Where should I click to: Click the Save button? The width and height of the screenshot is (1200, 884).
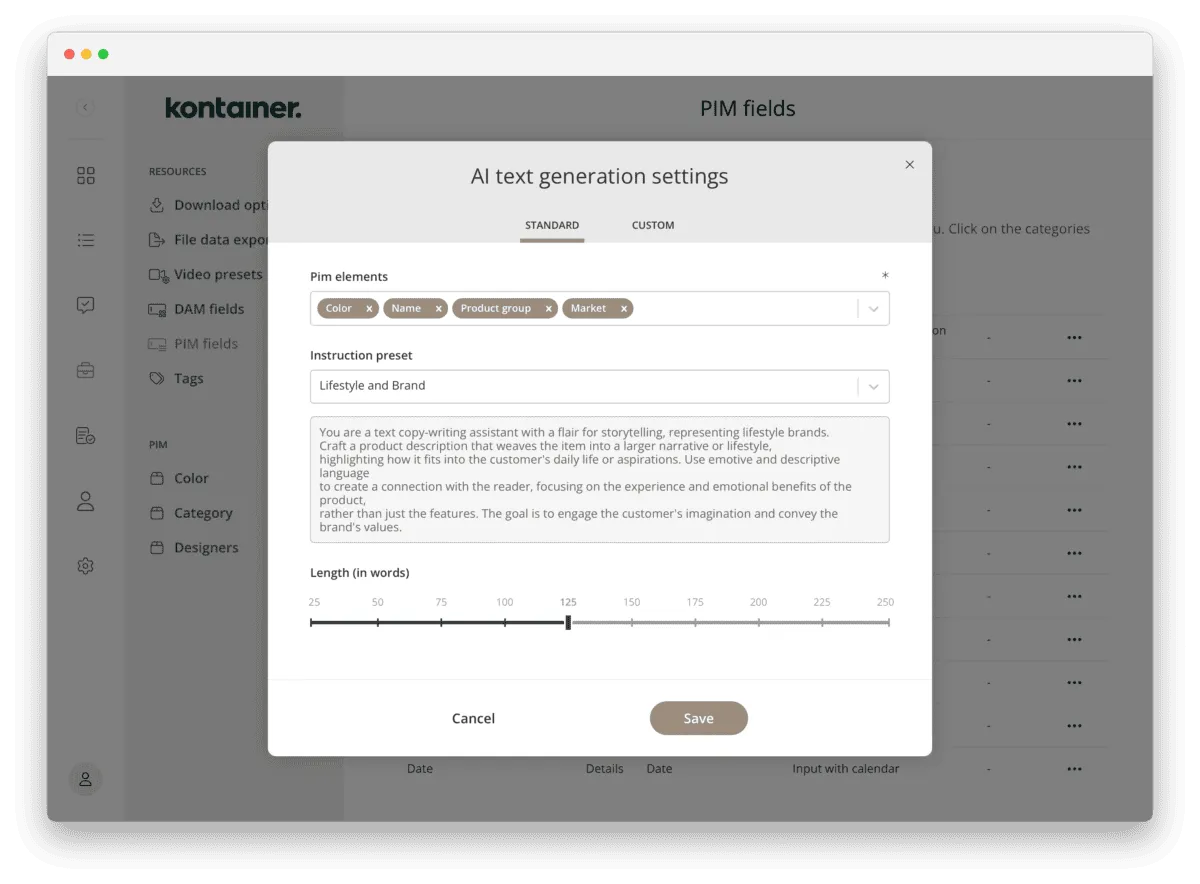point(699,718)
